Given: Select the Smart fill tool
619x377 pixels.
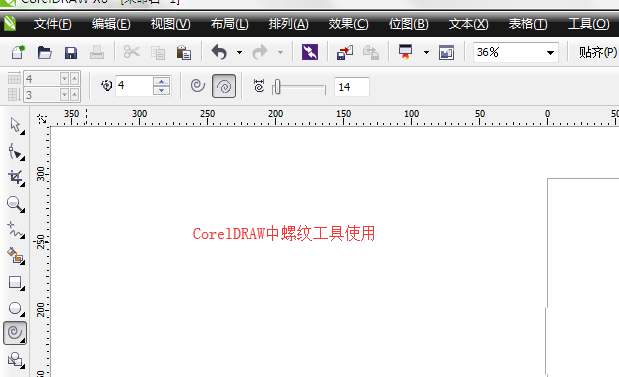Looking at the screenshot, I should click(x=16, y=256).
